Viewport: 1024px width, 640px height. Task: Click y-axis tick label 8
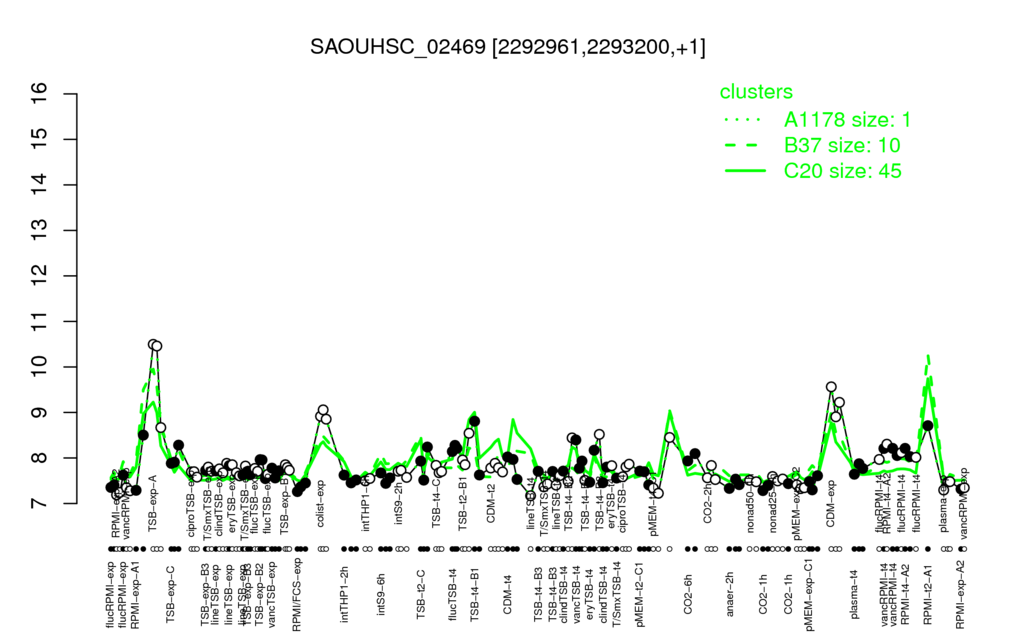(x=39, y=458)
